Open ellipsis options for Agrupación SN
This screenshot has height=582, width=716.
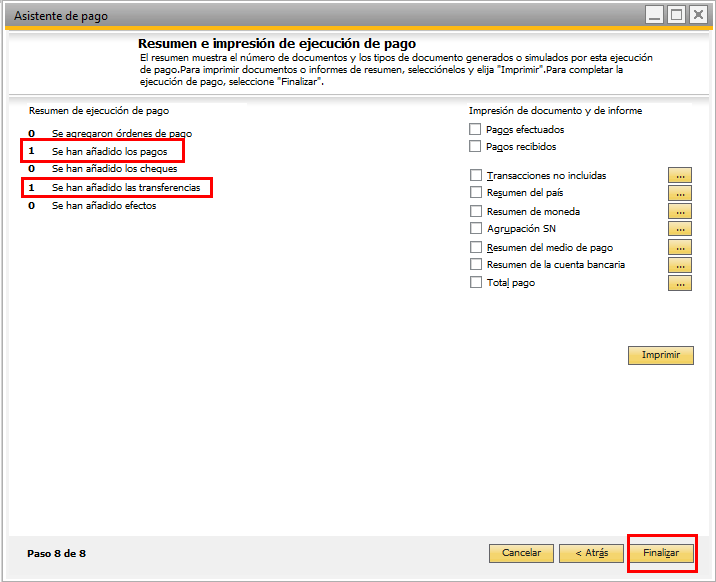coord(680,229)
